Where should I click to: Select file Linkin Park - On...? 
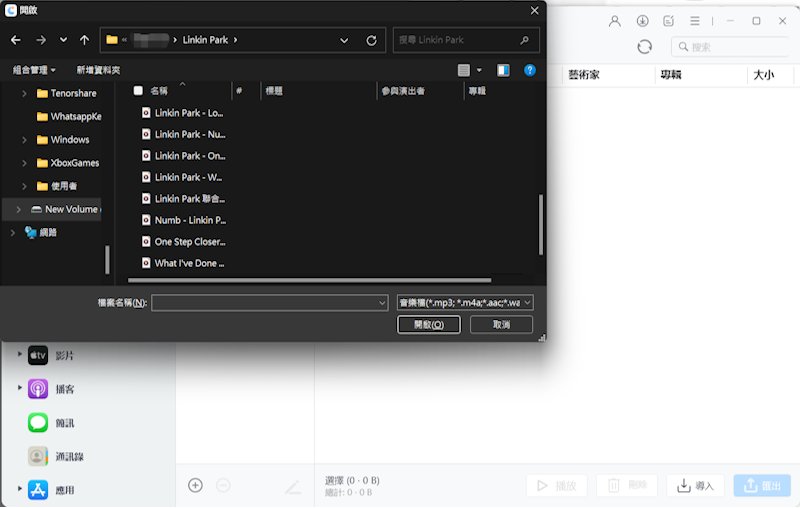[183, 156]
